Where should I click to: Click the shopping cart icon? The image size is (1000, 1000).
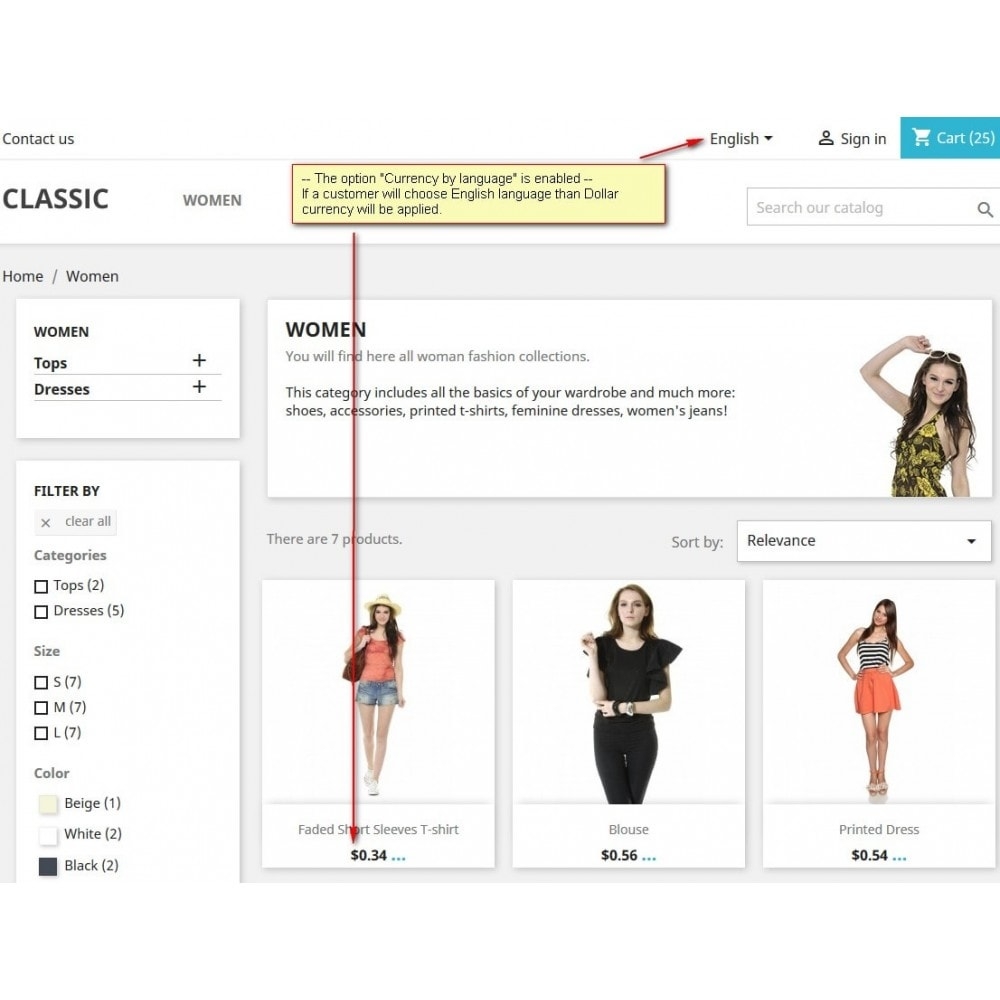click(x=921, y=137)
